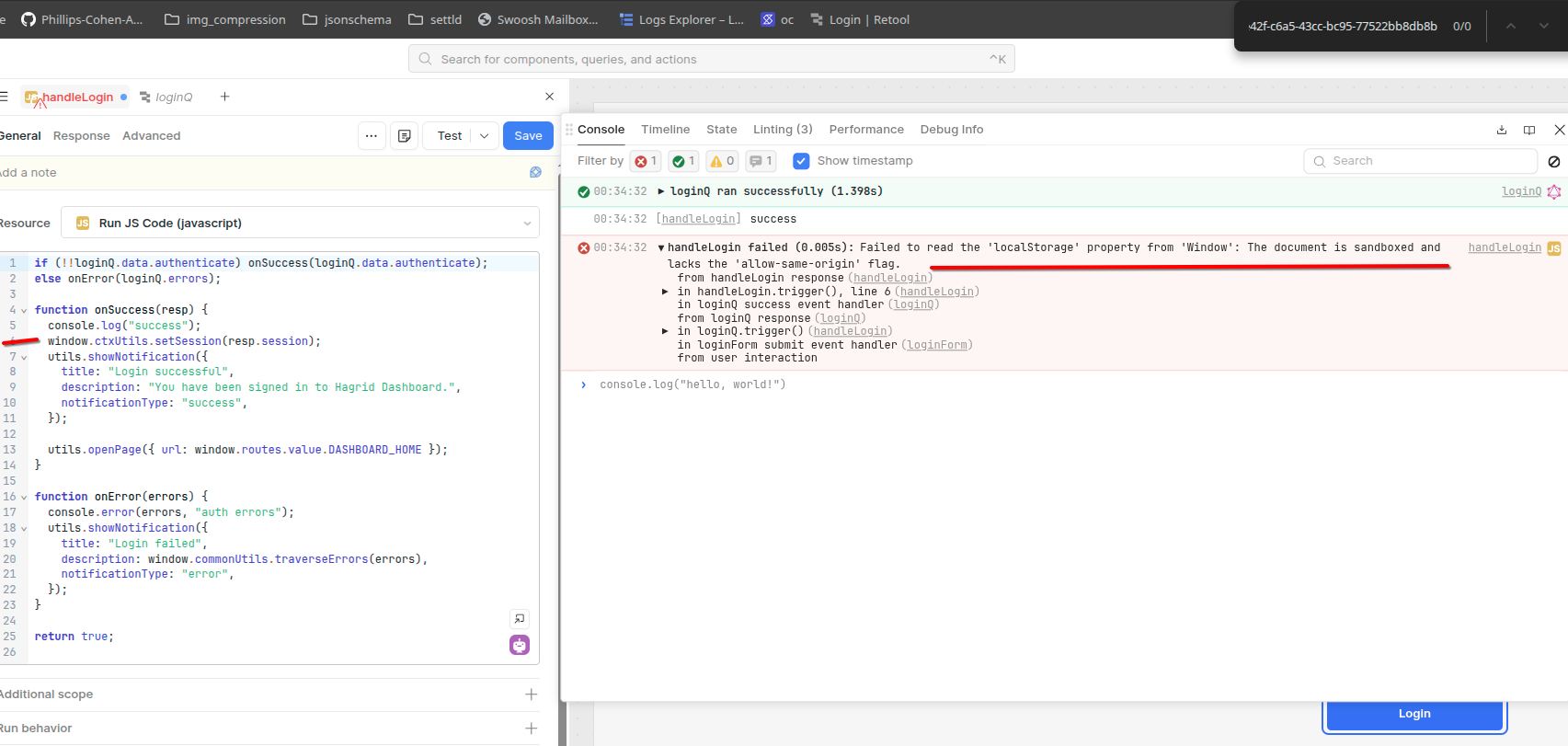Open the Linting (3) tab
The width and height of the screenshot is (1568, 746).
782,130
